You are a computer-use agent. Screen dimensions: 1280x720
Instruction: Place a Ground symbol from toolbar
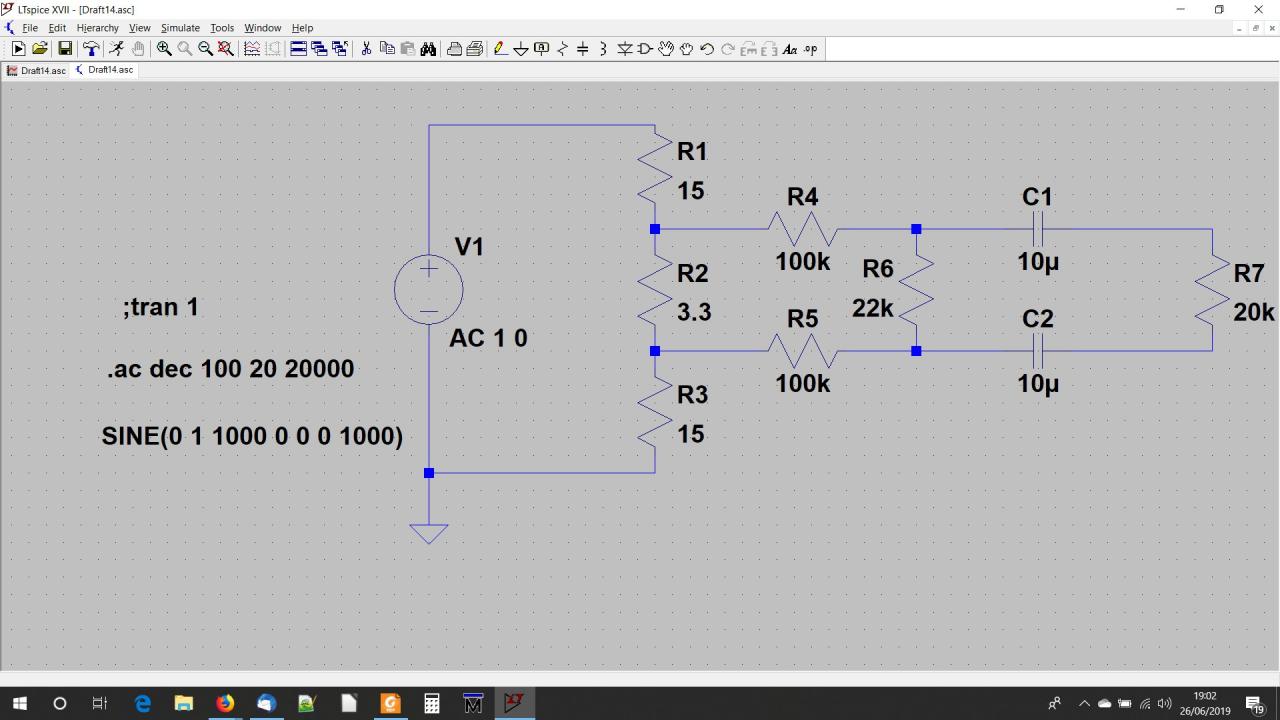tap(520, 48)
